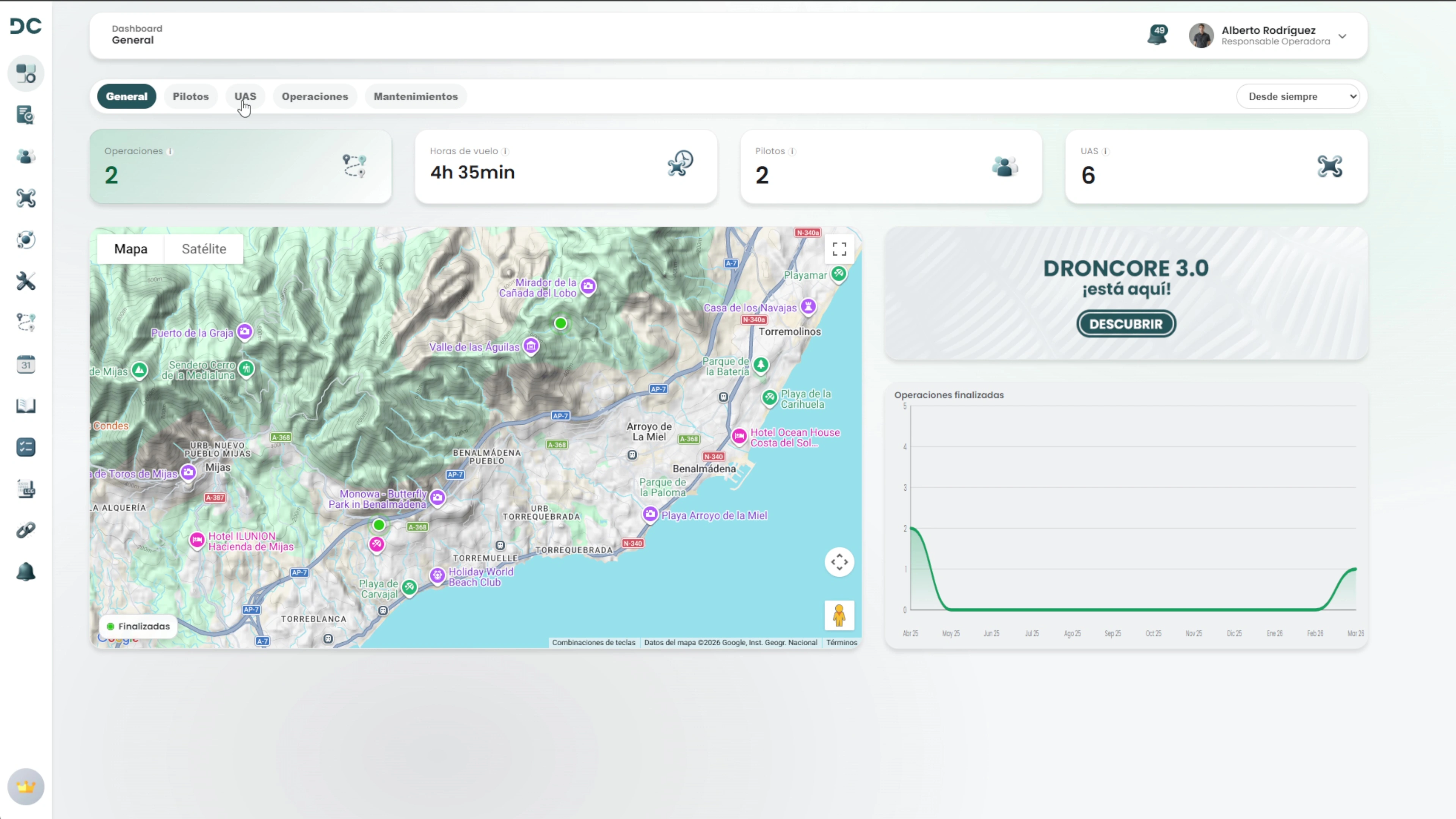This screenshot has width=1456, height=819.
Task: Click the Parque de la Batería marker
Action: (x=761, y=365)
